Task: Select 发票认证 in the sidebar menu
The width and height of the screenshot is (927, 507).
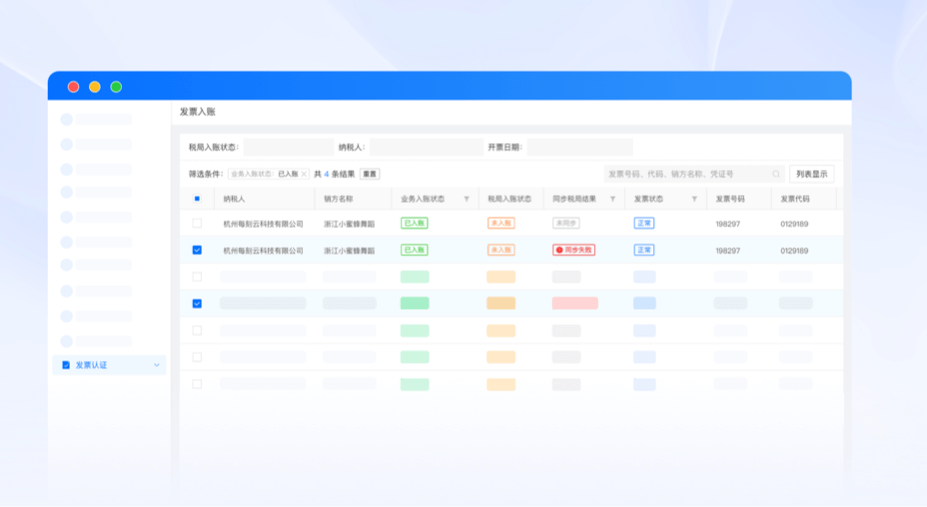Action: pos(91,365)
